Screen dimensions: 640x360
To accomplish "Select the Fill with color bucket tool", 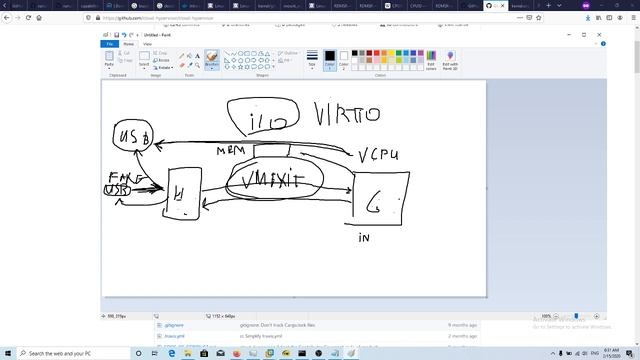I will coord(189,56).
